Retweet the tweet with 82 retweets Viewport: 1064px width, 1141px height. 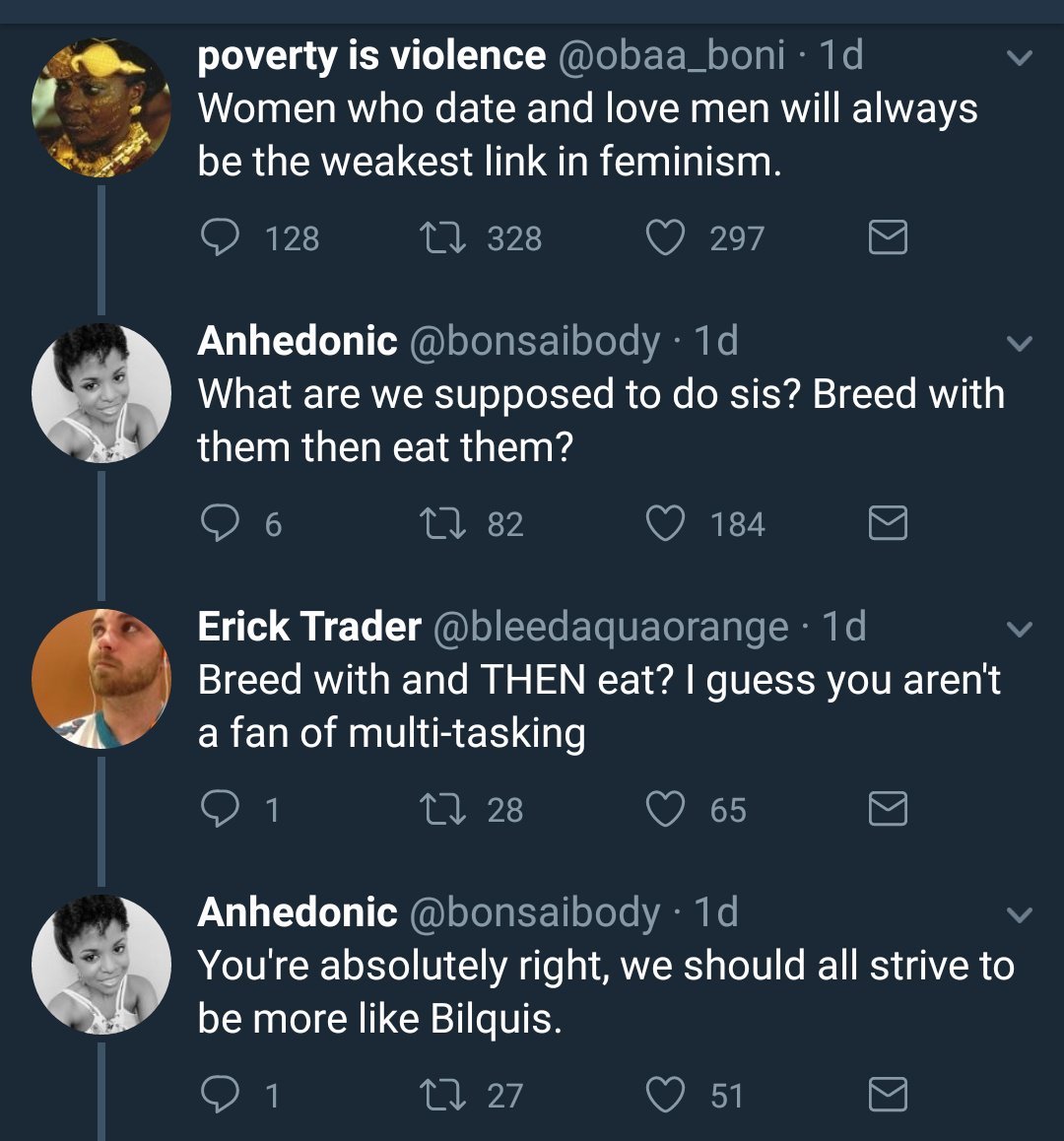click(438, 523)
